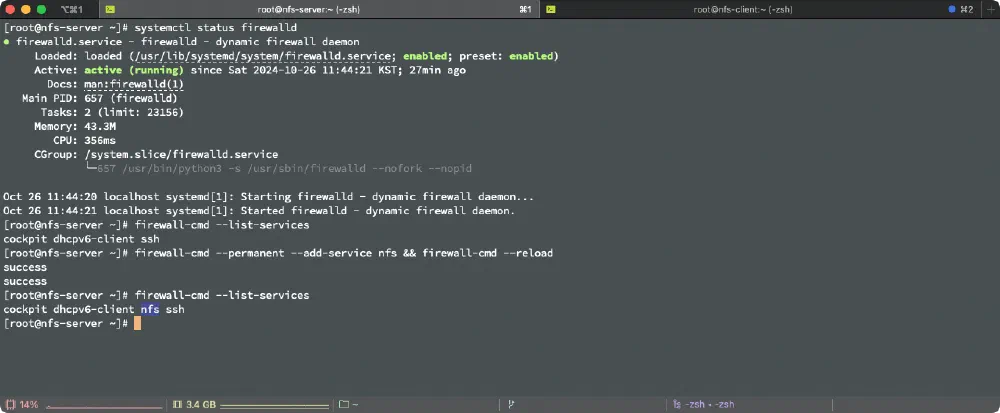Click 'Starting firewalld' log line
The height and width of the screenshot is (413, 1000).
(268, 197)
